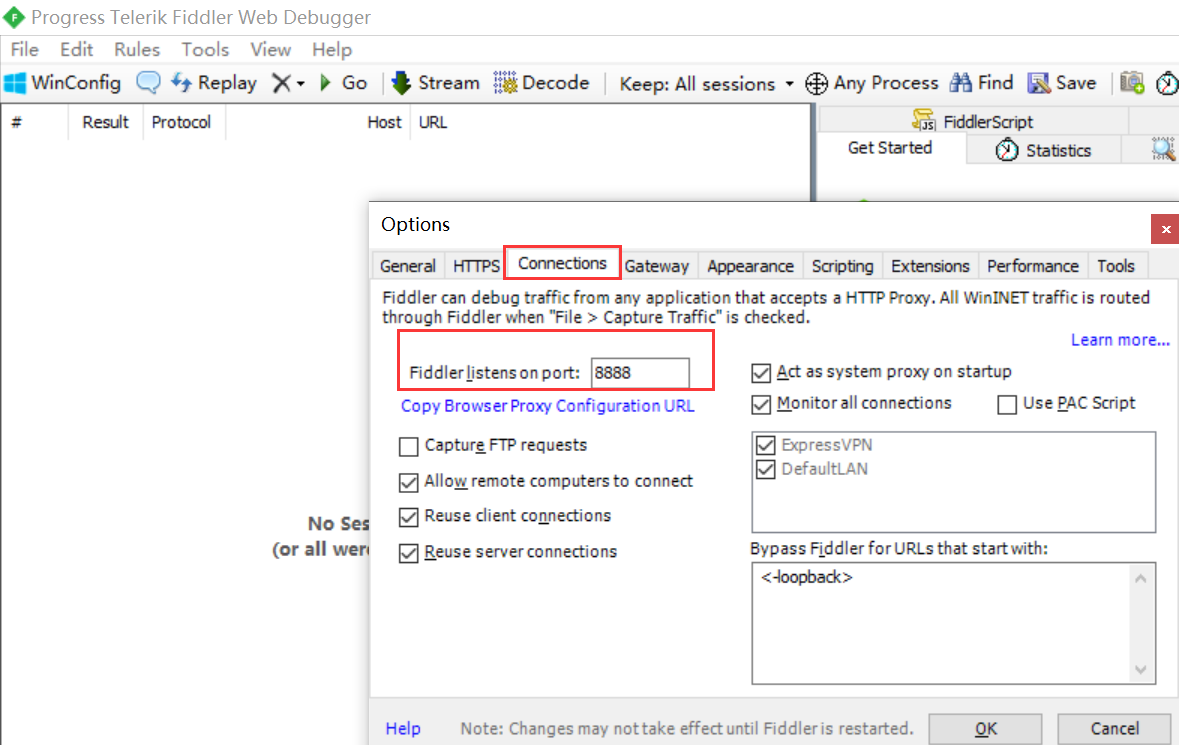Screen dimensions: 1179x745
Task: Open the Remove sessions X dropdown arrow
Action: pyautogui.click(x=300, y=84)
